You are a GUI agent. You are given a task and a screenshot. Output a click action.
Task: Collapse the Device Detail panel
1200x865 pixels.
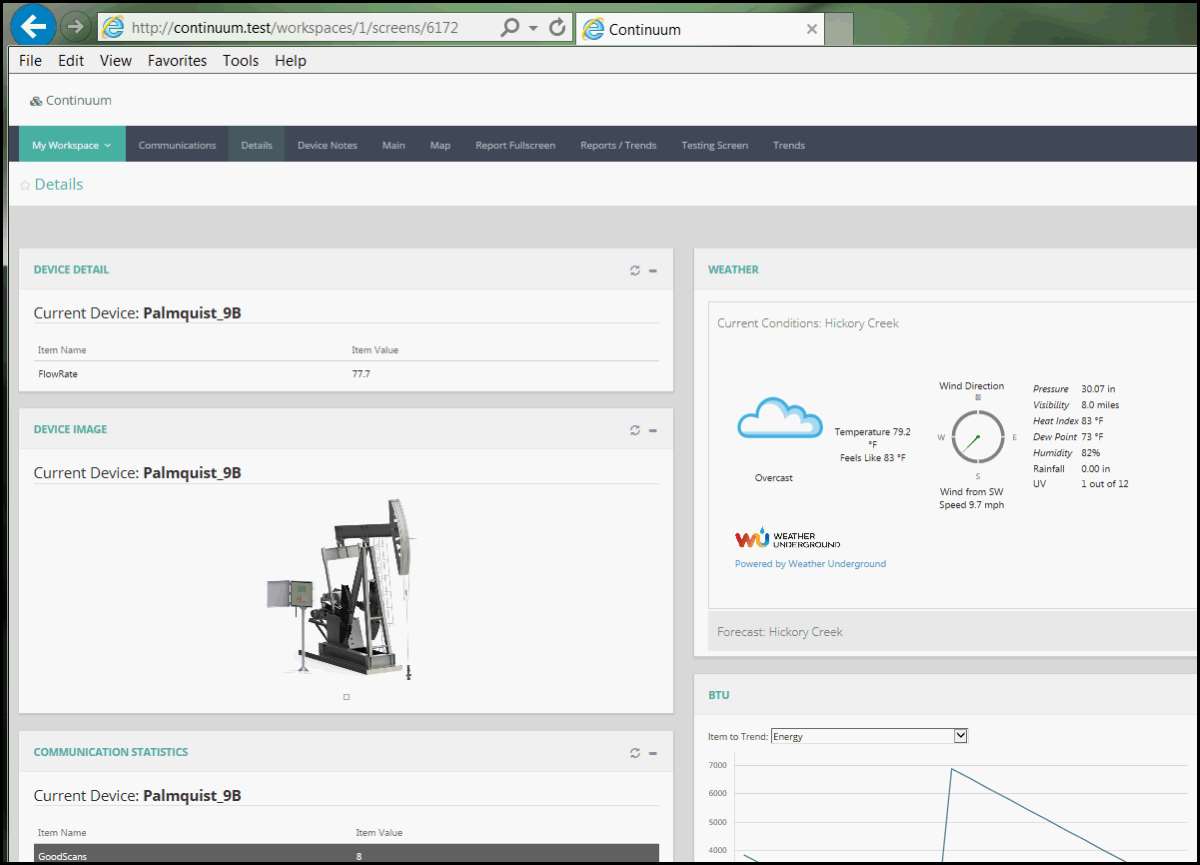point(653,270)
